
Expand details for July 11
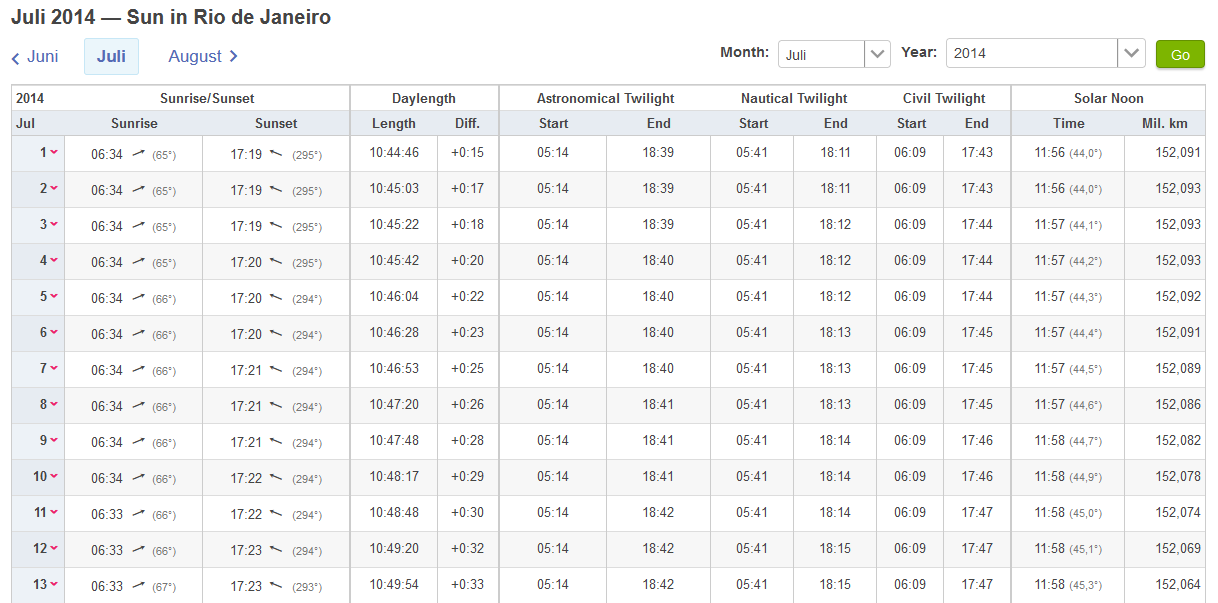[53, 513]
